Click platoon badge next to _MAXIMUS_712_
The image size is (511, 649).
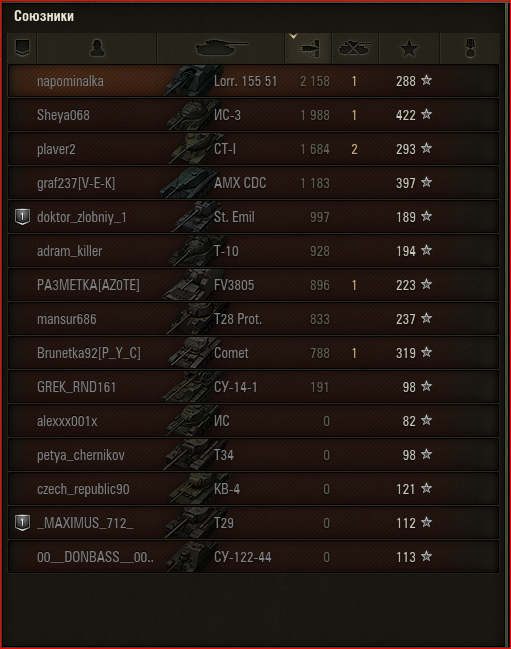22,523
